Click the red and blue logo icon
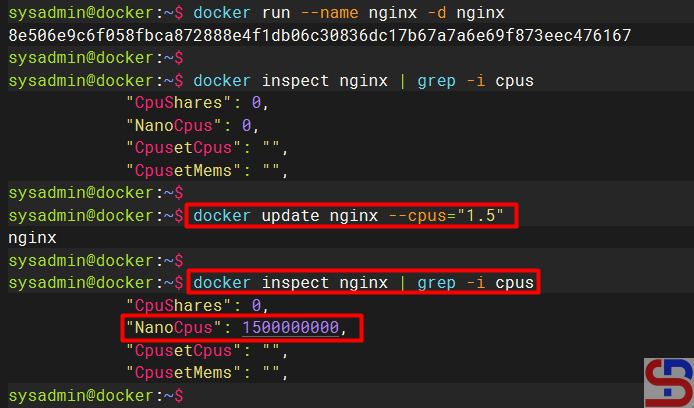Screen dimensions: 694x408 coord(669,381)
